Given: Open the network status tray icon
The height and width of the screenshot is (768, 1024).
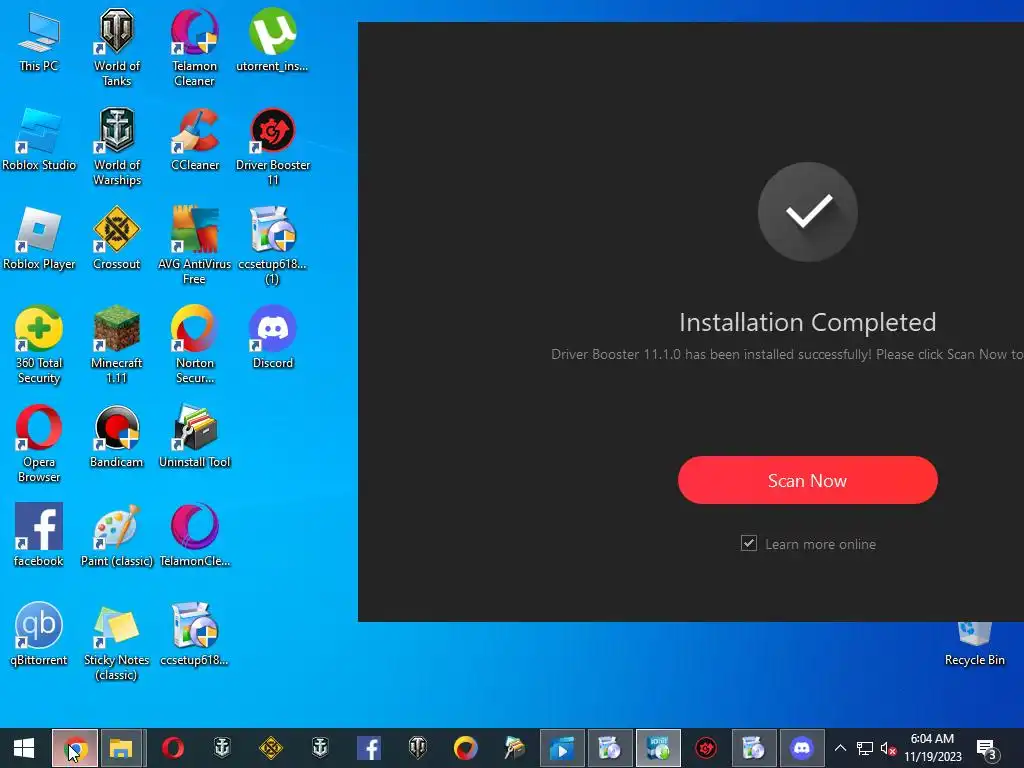Looking at the screenshot, I should (865, 748).
